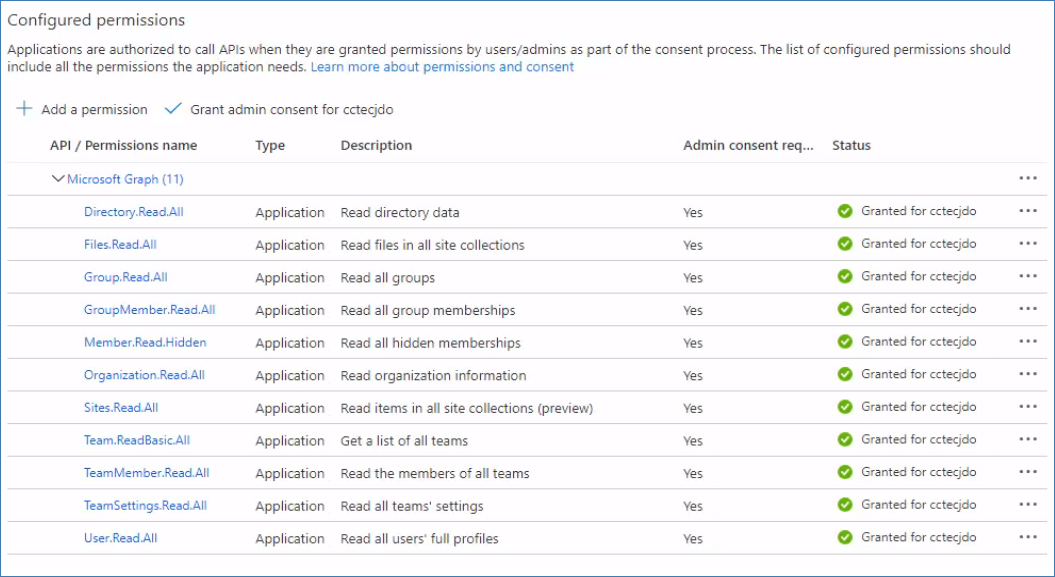Image resolution: width=1055 pixels, height=577 pixels.
Task: Click 'Granted for cctecjdo' in the User.Read.All row
Action: pos(918,537)
